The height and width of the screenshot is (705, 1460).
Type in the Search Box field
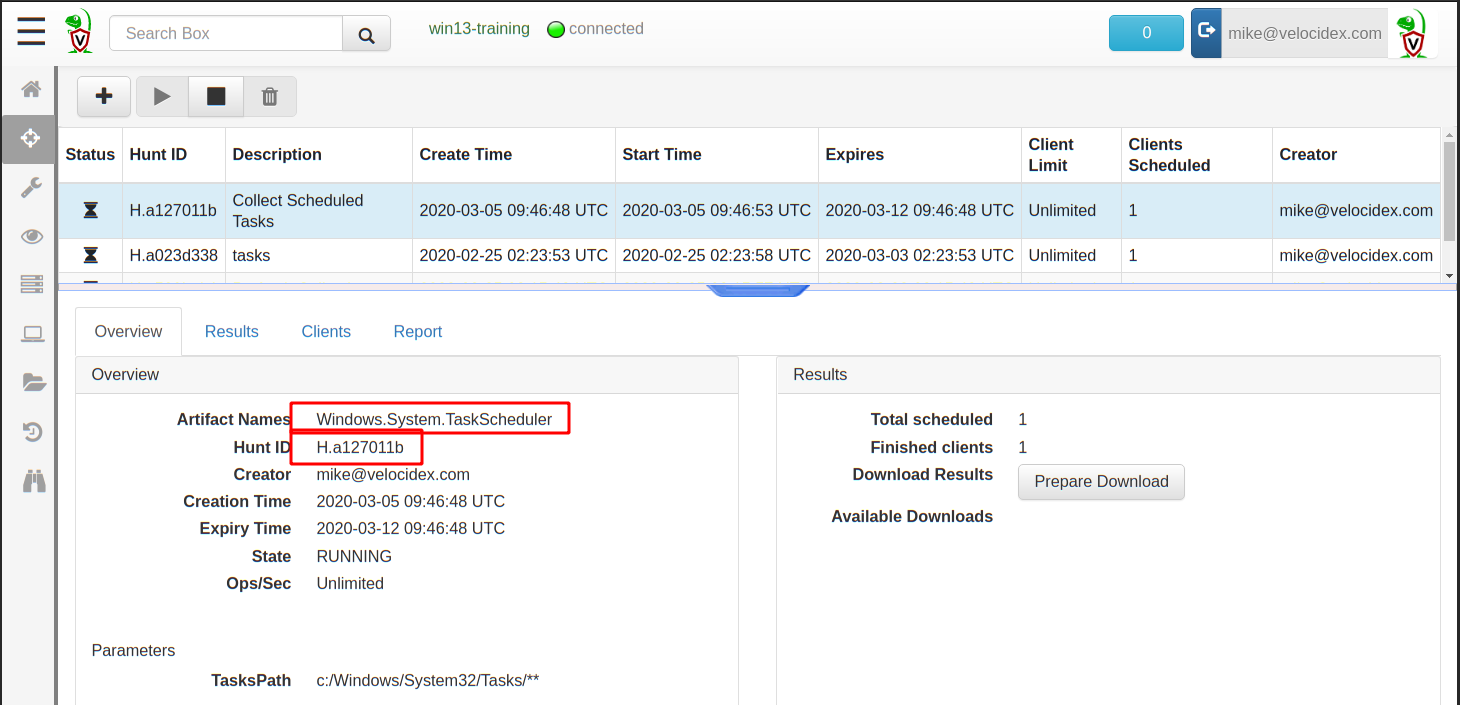click(225, 33)
